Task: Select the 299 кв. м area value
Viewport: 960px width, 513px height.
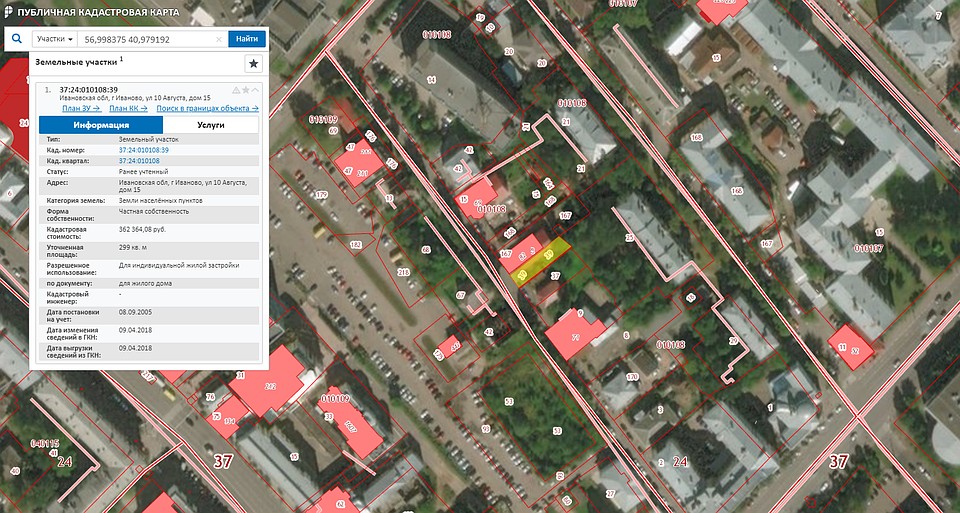Action: click(x=134, y=248)
